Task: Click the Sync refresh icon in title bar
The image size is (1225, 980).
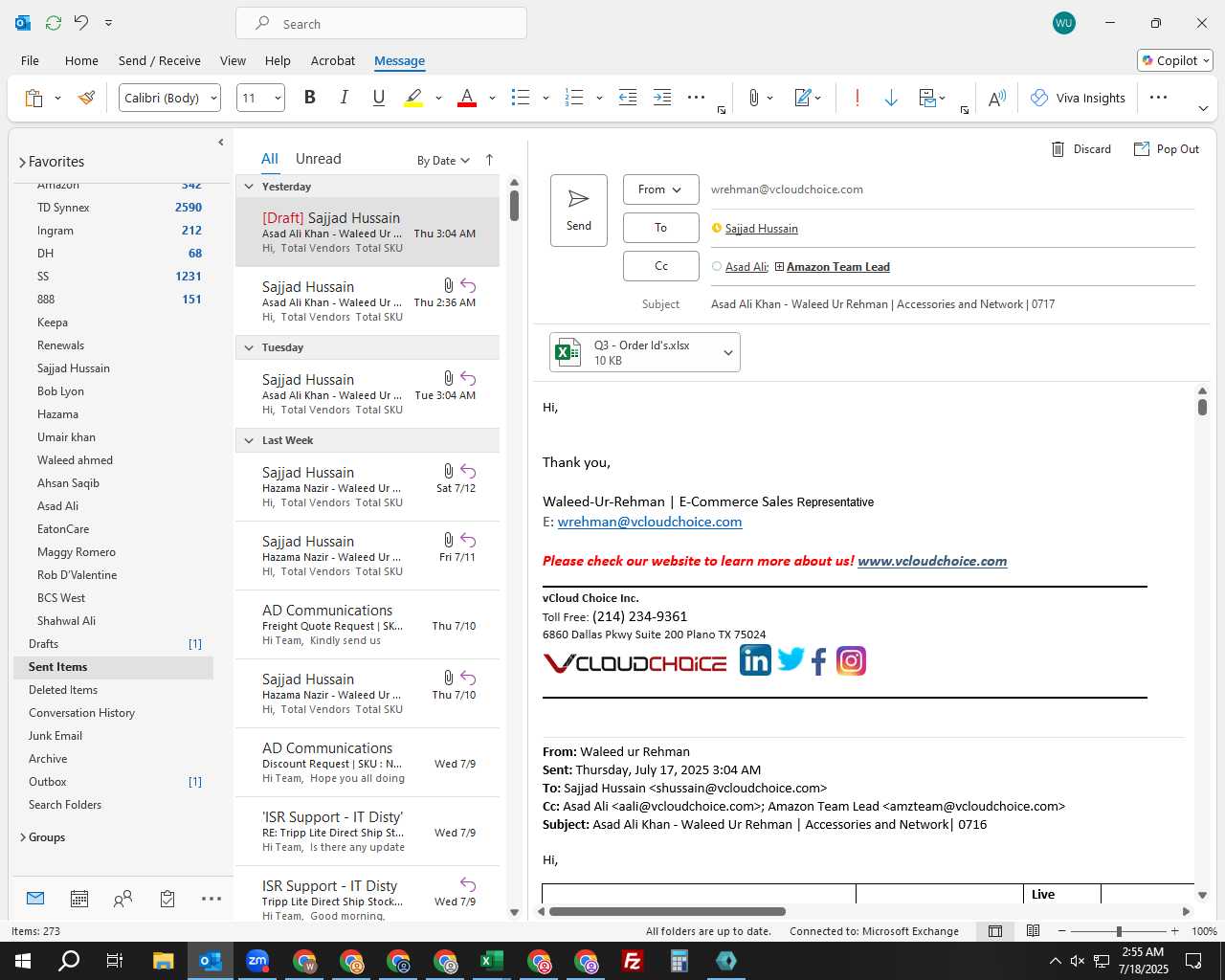Action: pyautogui.click(x=54, y=23)
